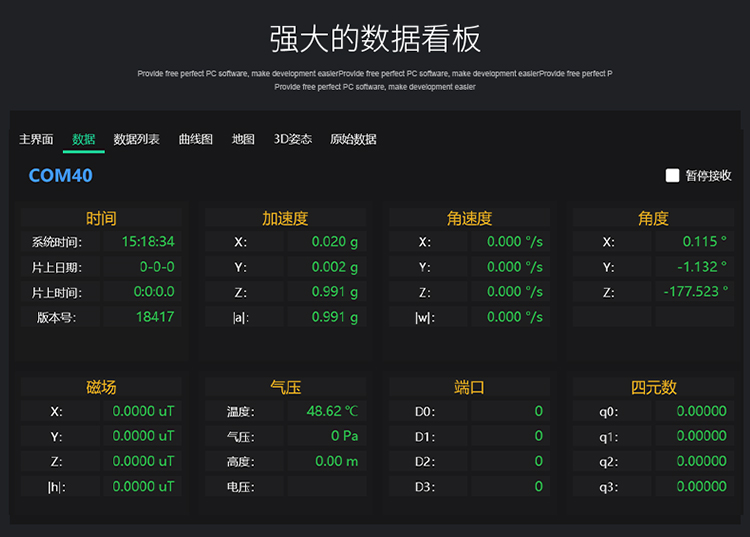This screenshot has width=750, height=537.
Task: Switch to the 地图 tab
Action: (x=243, y=140)
